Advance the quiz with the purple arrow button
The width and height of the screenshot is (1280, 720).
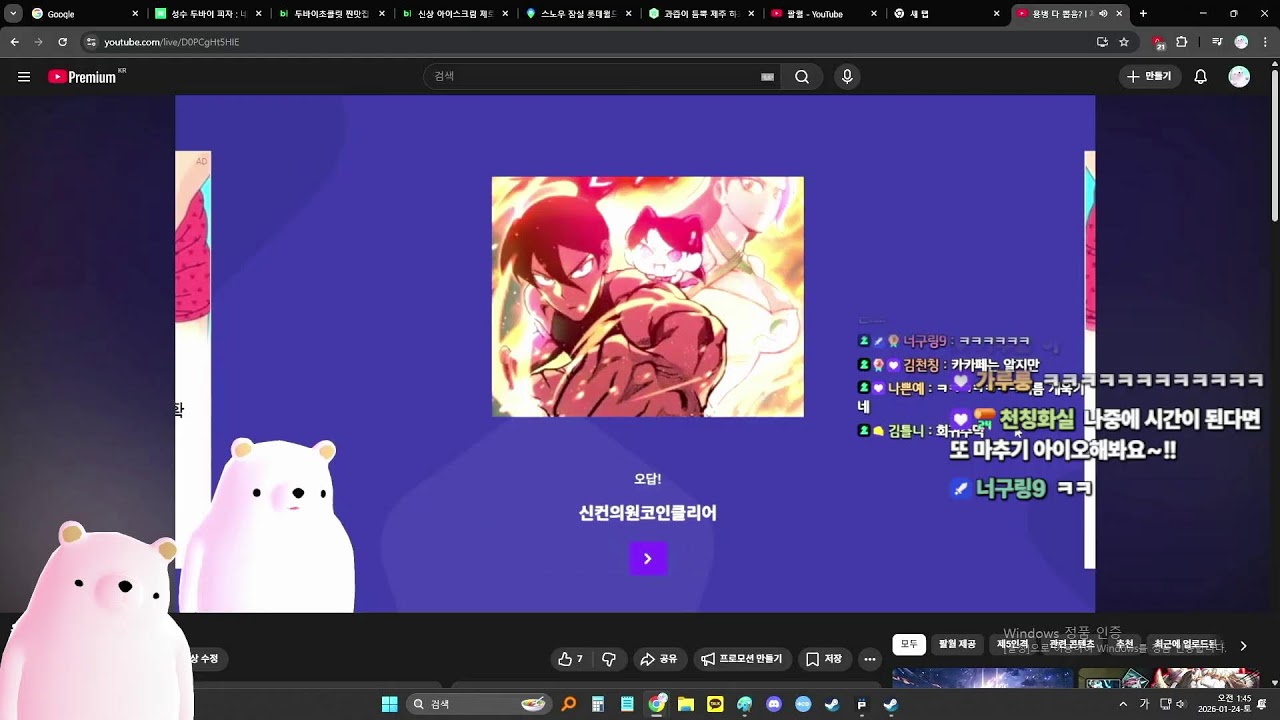coord(648,559)
